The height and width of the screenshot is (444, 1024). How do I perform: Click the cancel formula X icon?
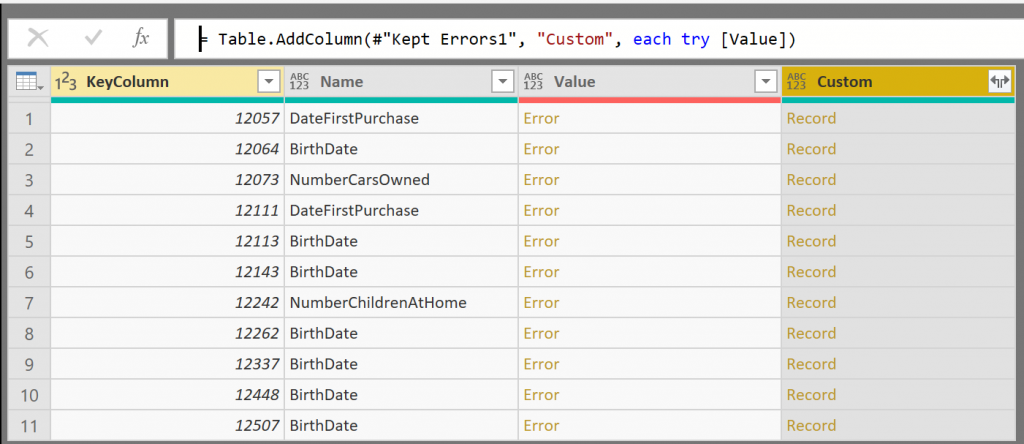tap(38, 38)
